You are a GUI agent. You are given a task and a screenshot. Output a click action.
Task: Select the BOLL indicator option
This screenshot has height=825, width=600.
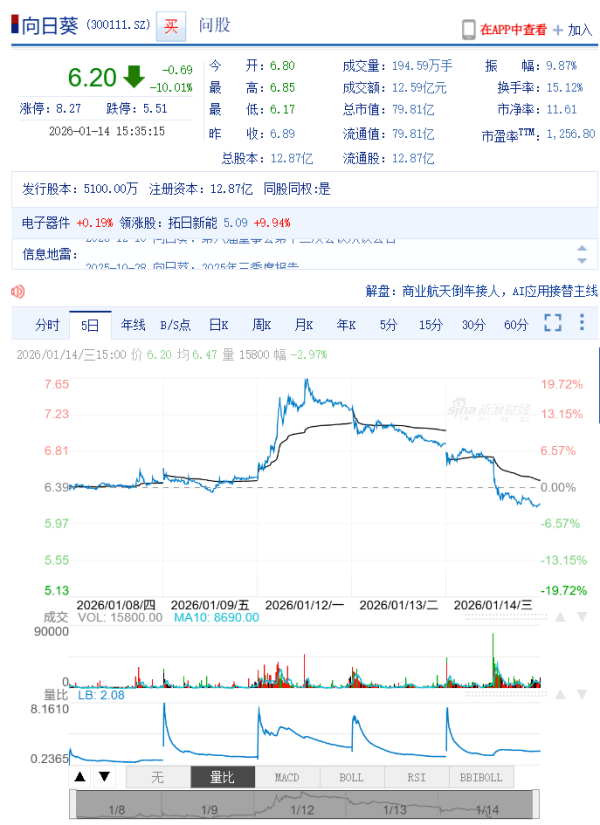point(351,777)
